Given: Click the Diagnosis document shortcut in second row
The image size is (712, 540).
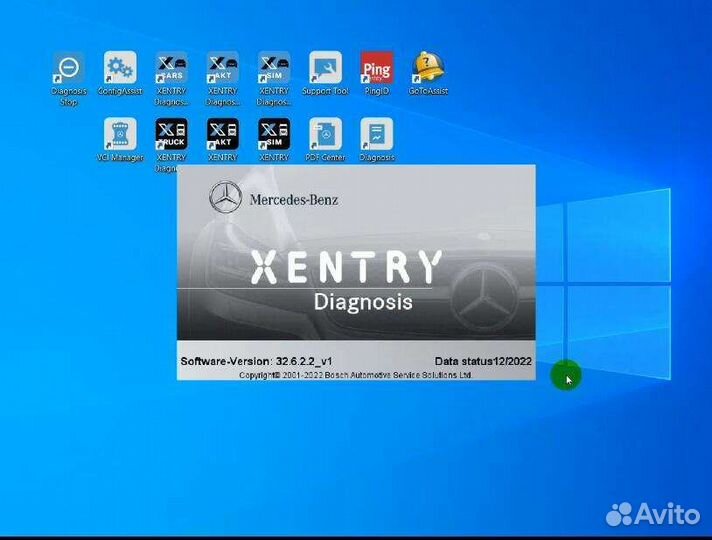Looking at the screenshot, I should click(x=376, y=135).
